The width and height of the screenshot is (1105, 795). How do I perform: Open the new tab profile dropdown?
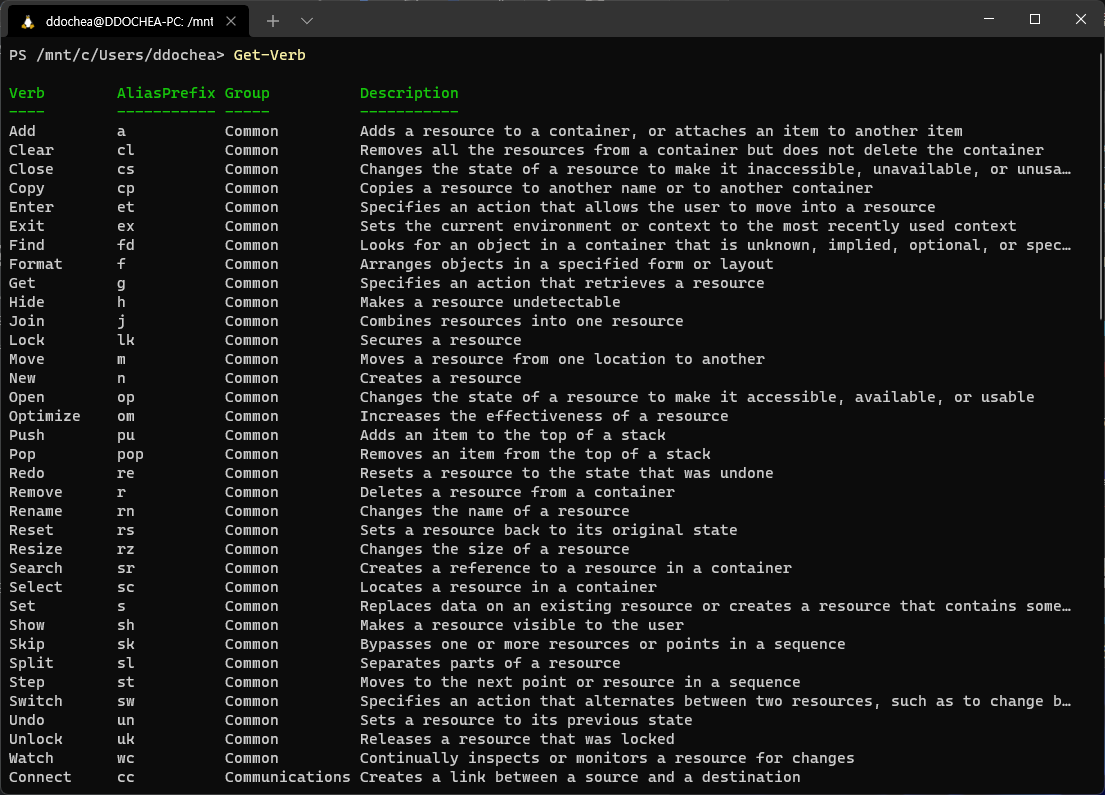click(x=307, y=21)
